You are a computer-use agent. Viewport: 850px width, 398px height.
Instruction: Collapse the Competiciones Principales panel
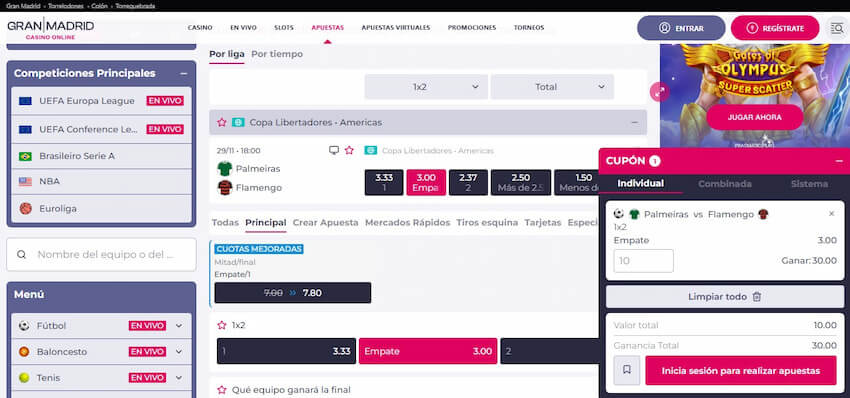pyautogui.click(x=184, y=73)
